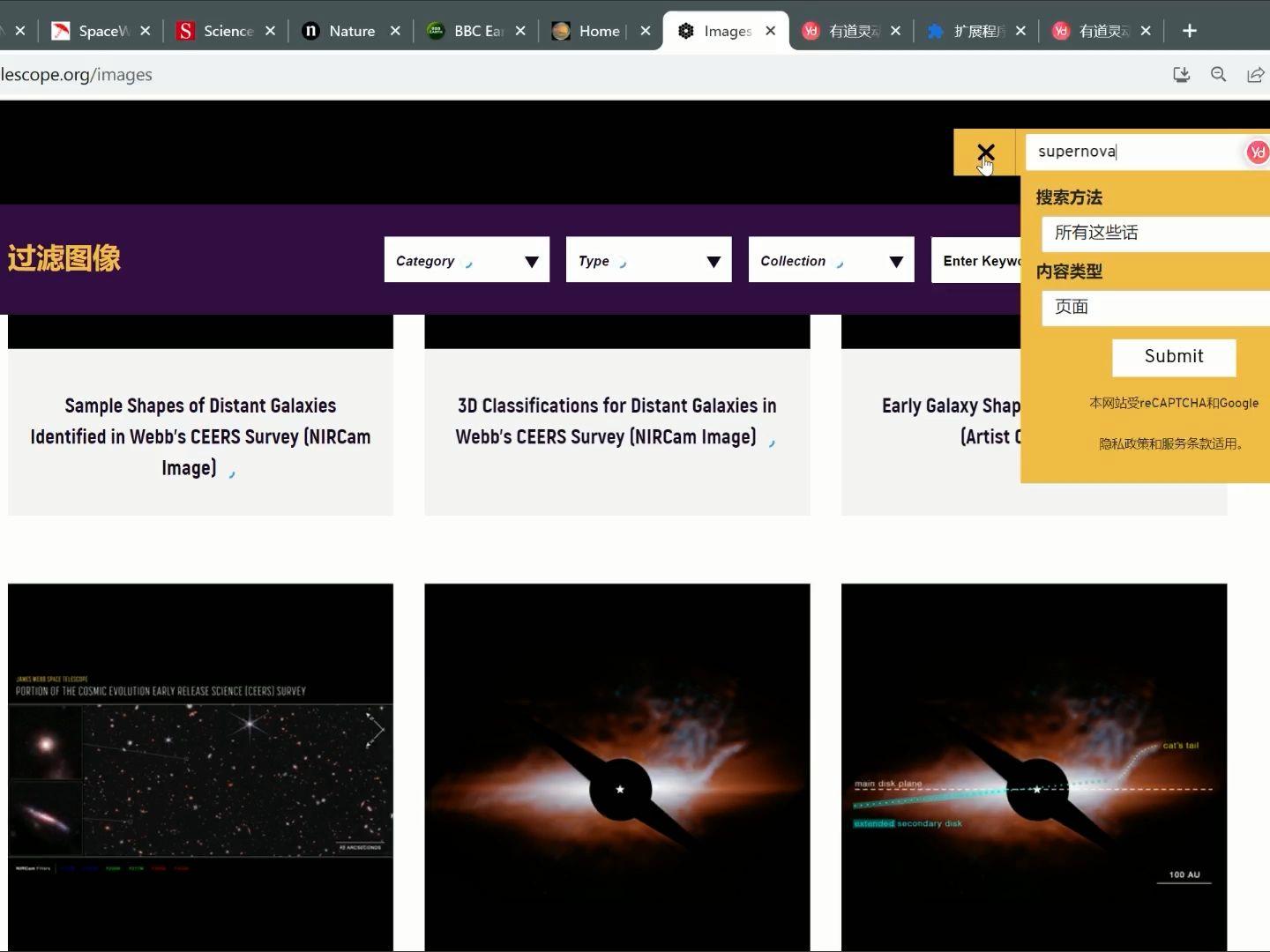Close the 扩展程序 tab

click(1021, 31)
